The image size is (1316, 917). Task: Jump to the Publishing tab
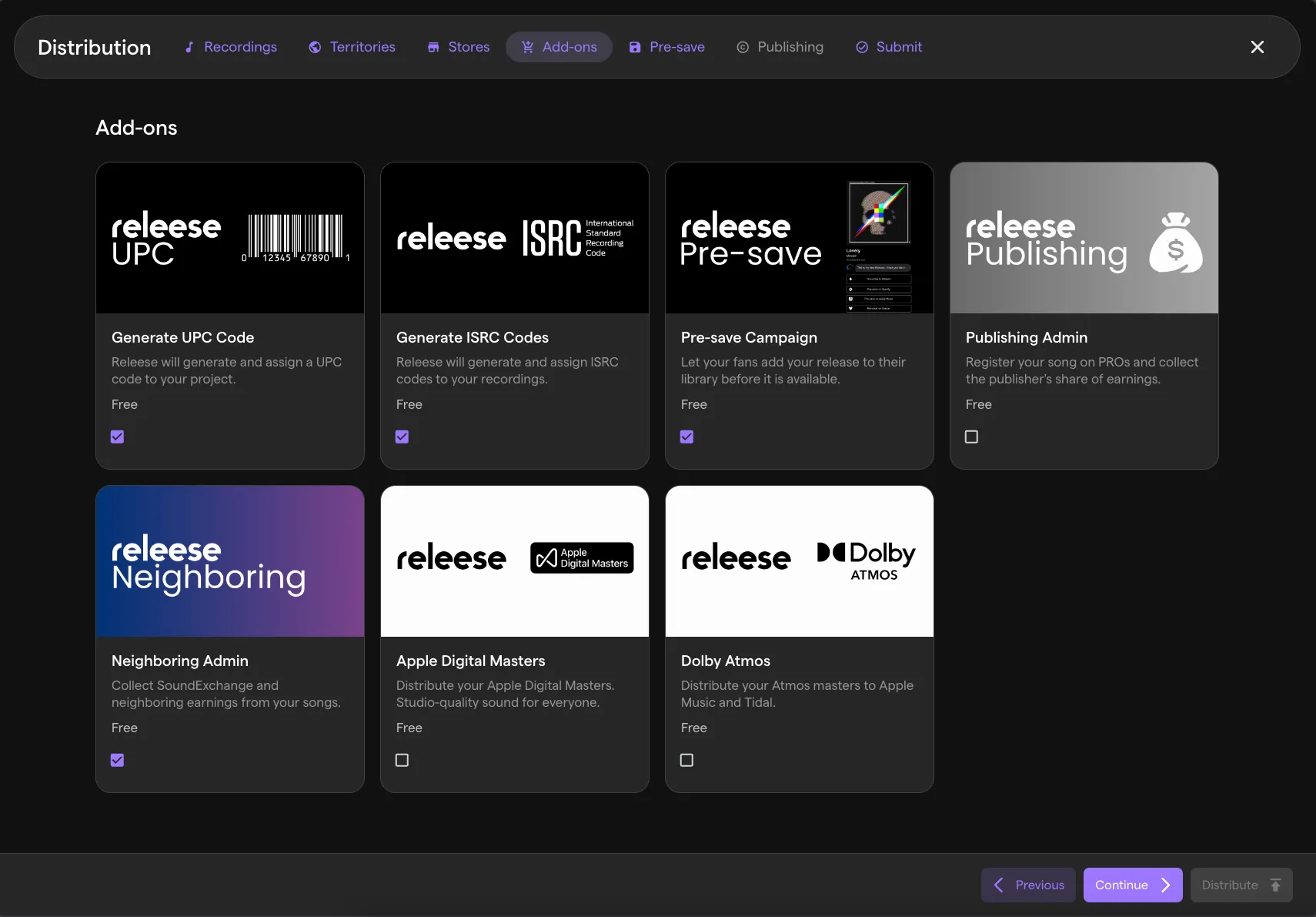click(780, 47)
